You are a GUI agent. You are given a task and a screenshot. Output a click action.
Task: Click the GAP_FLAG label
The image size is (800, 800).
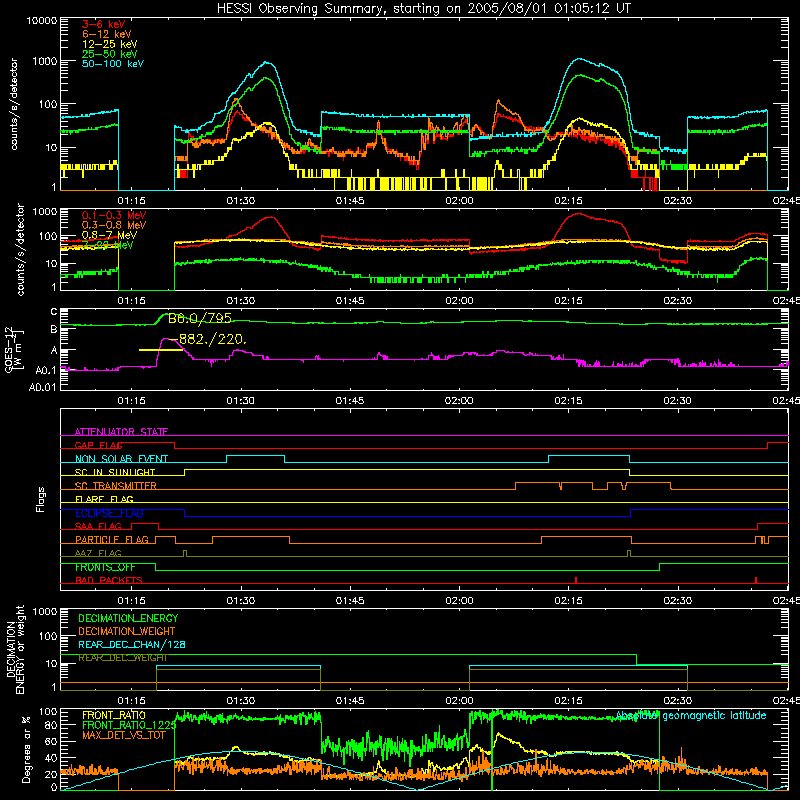tap(98, 445)
